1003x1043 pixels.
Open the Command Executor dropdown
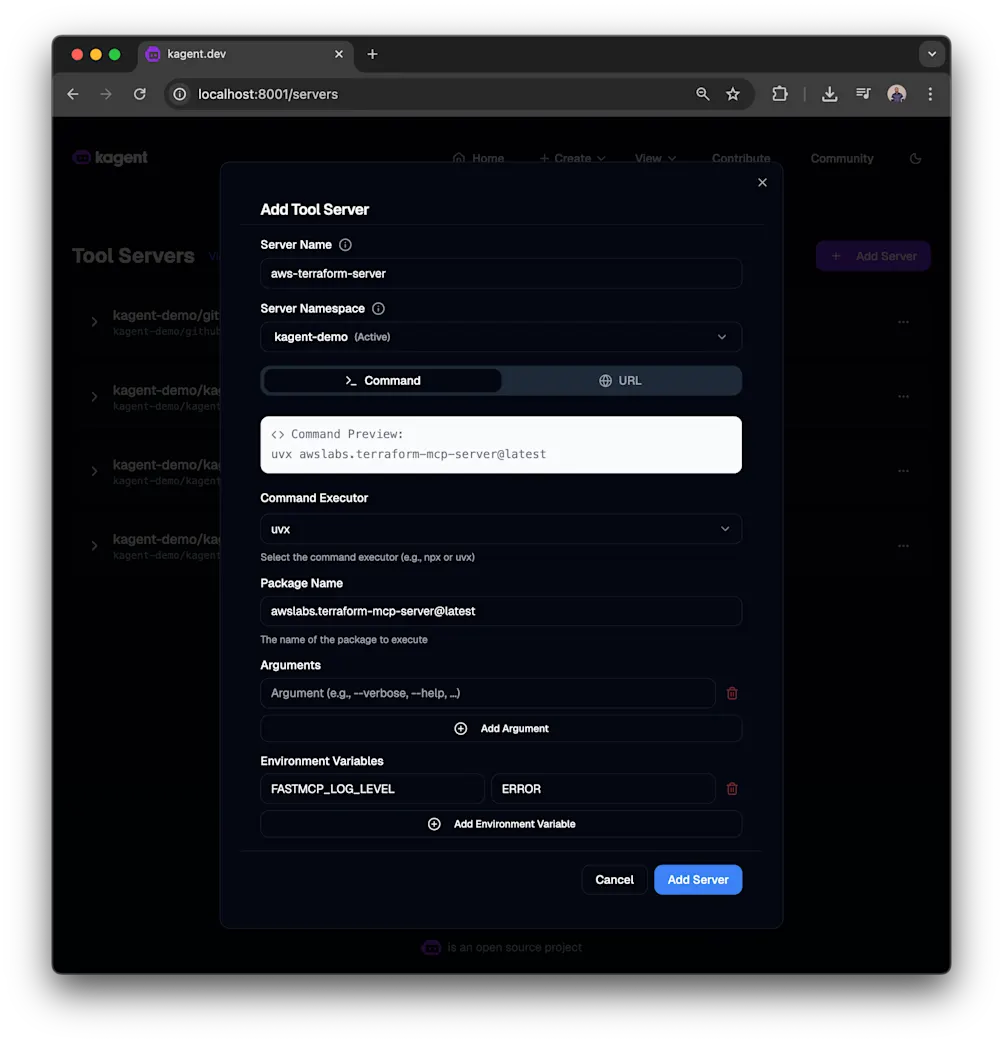coord(500,528)
